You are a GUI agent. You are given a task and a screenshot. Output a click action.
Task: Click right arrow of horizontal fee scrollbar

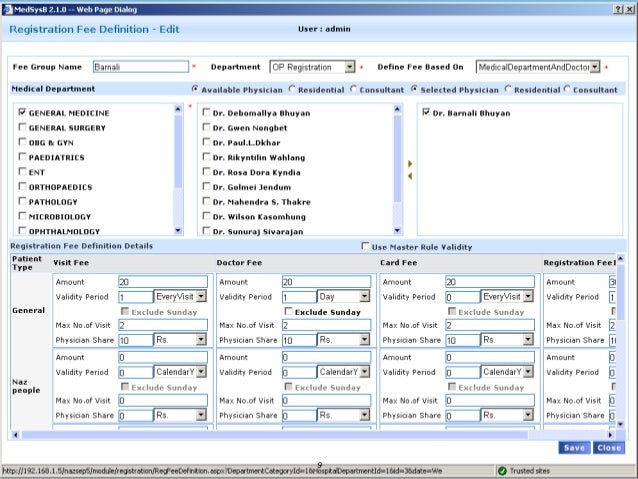(x=610, y=435)
